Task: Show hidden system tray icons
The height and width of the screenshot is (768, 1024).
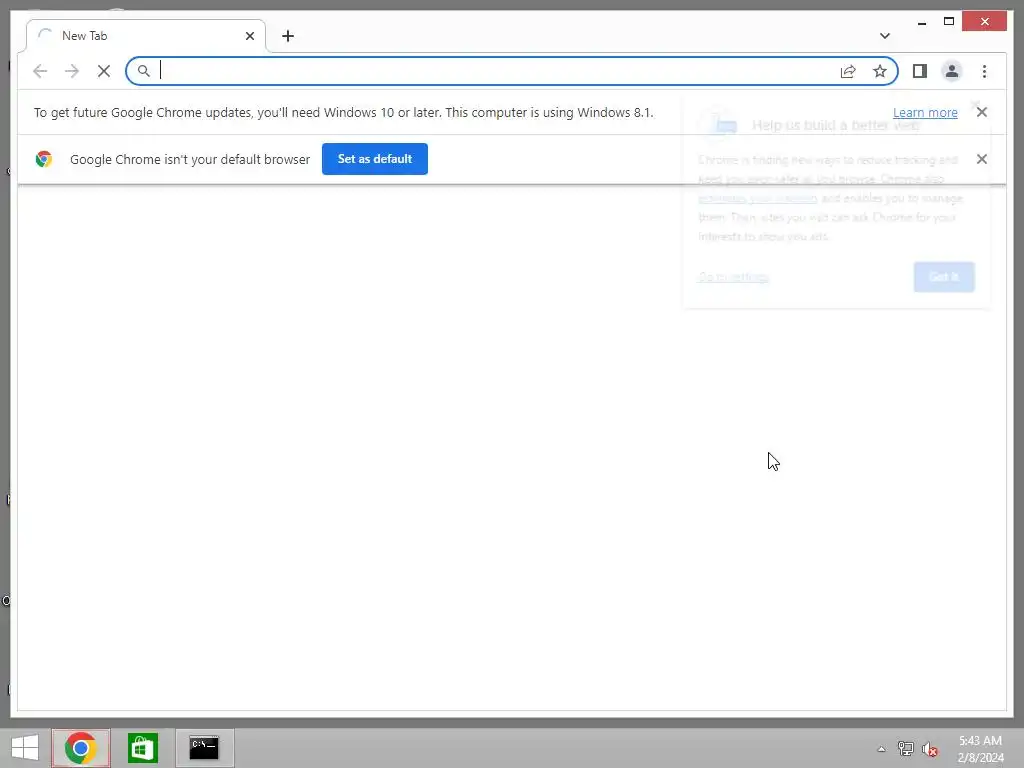Action: coord(881,749)
